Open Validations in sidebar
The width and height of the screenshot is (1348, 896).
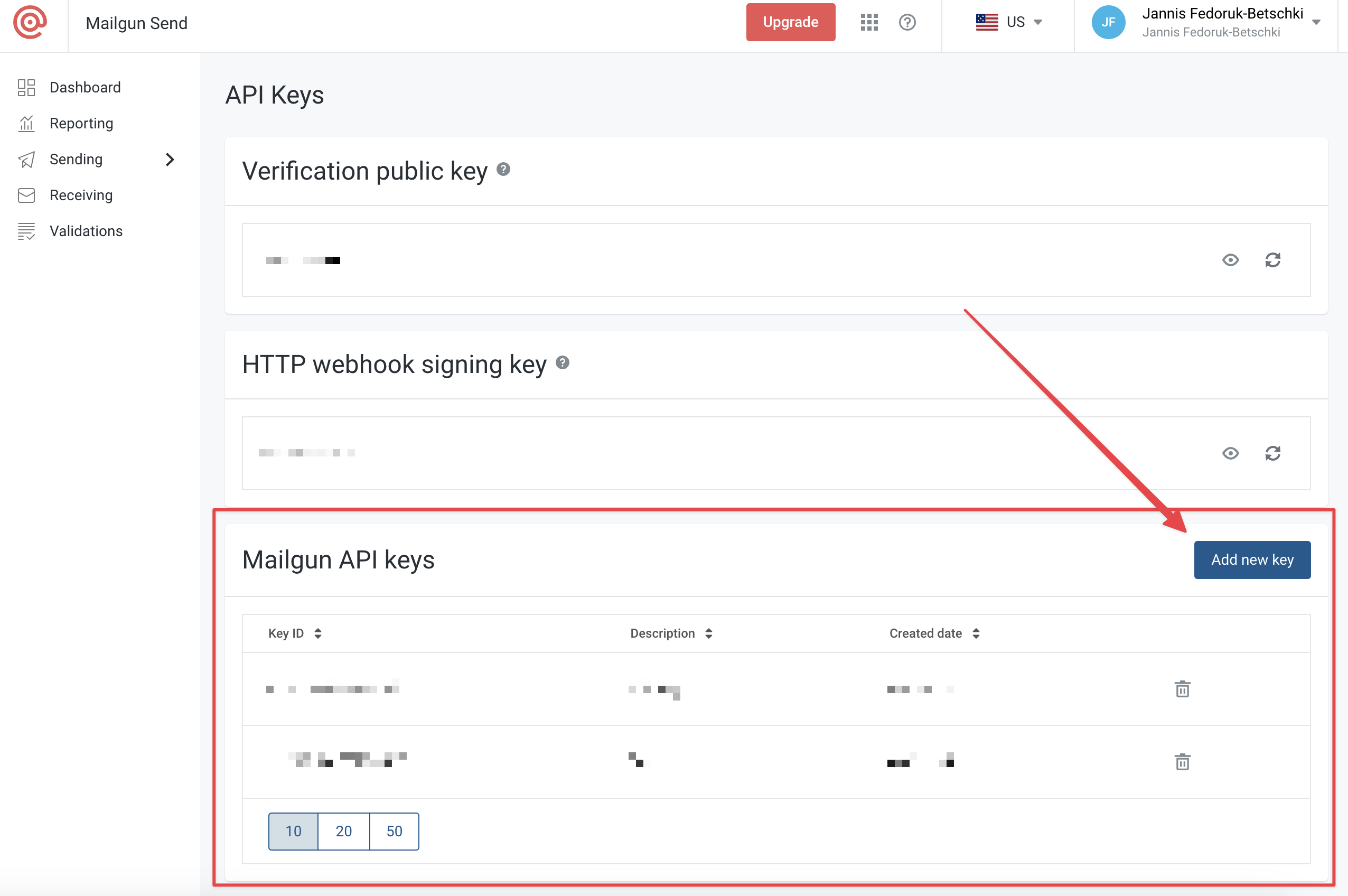[86, 231]
